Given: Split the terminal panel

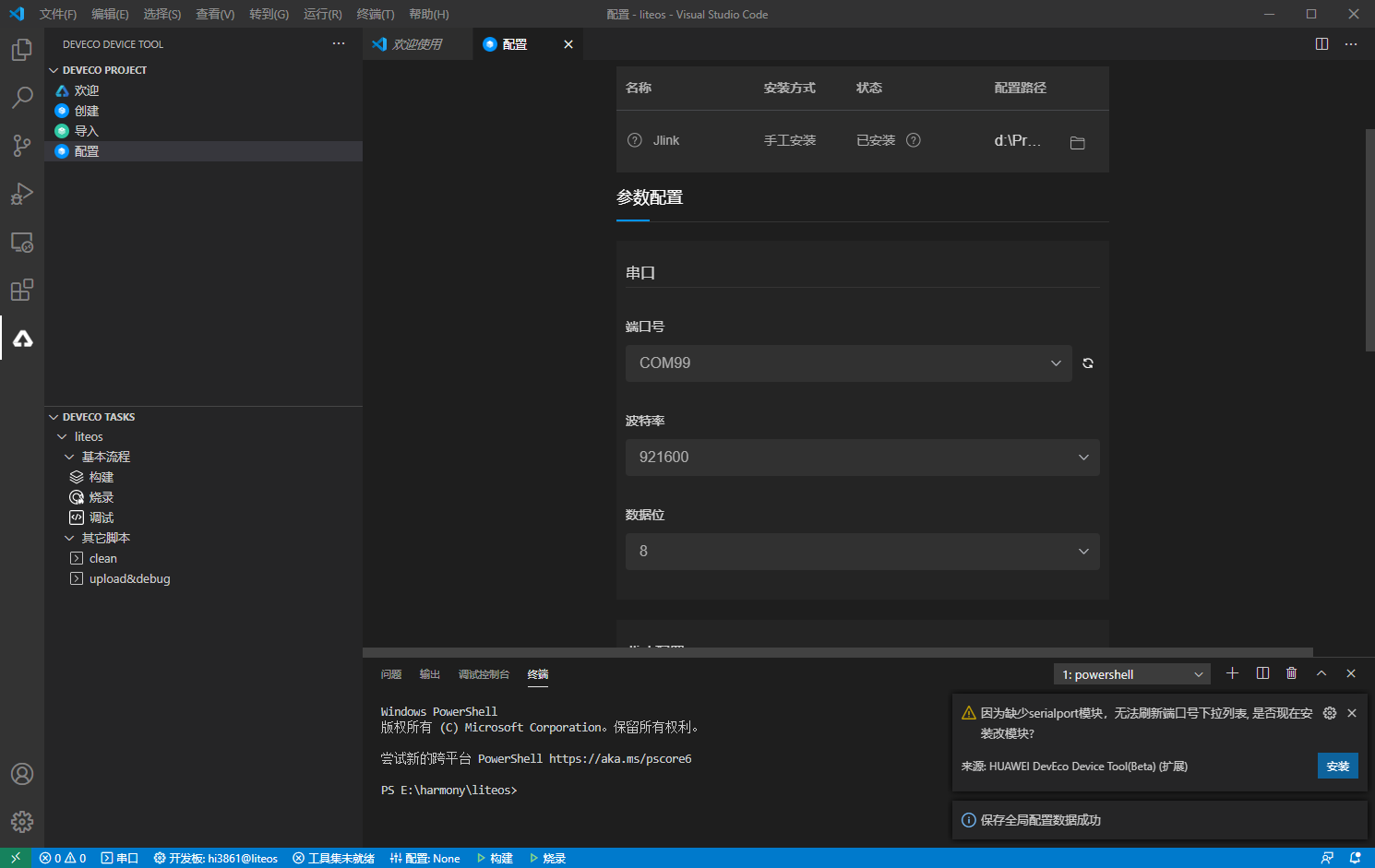Looking at the screenshot, I should [x=1262, y=673].
